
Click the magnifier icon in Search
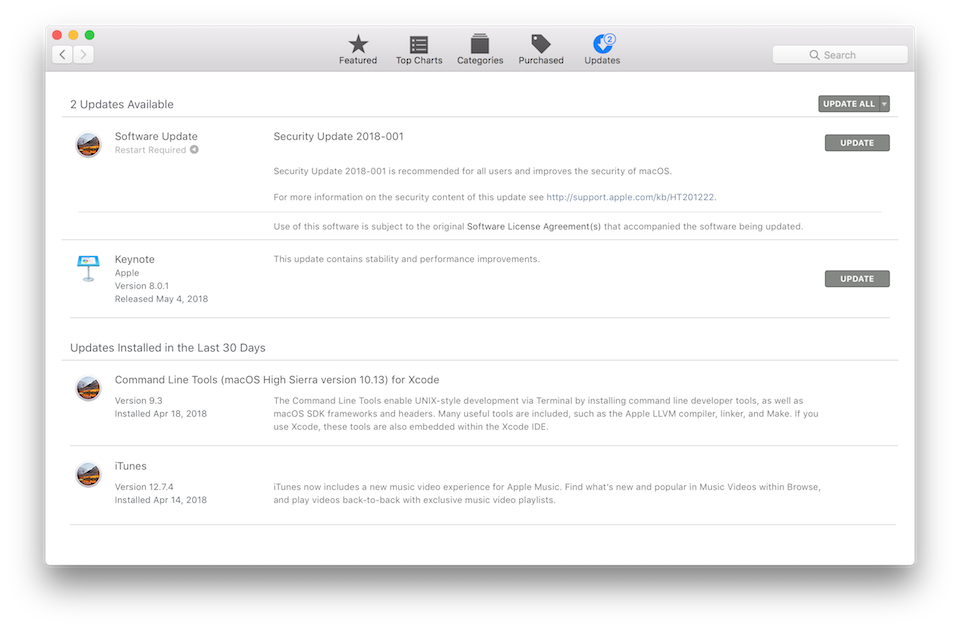click(814, 55)
